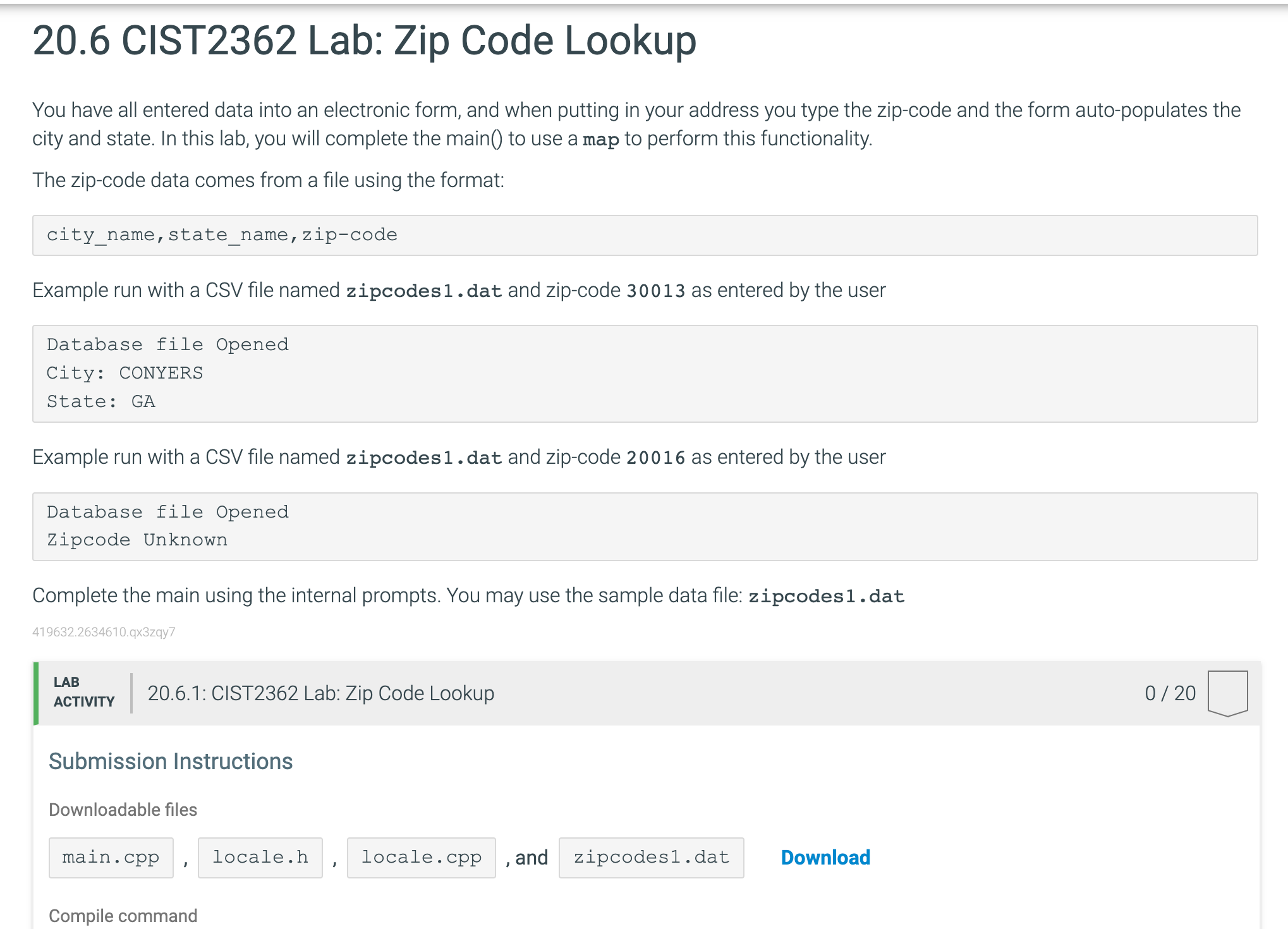The height and width of the screenshot is (929, 1288).
Task: Select the main.cpp downloadable file chip
Action: [111, 857]
